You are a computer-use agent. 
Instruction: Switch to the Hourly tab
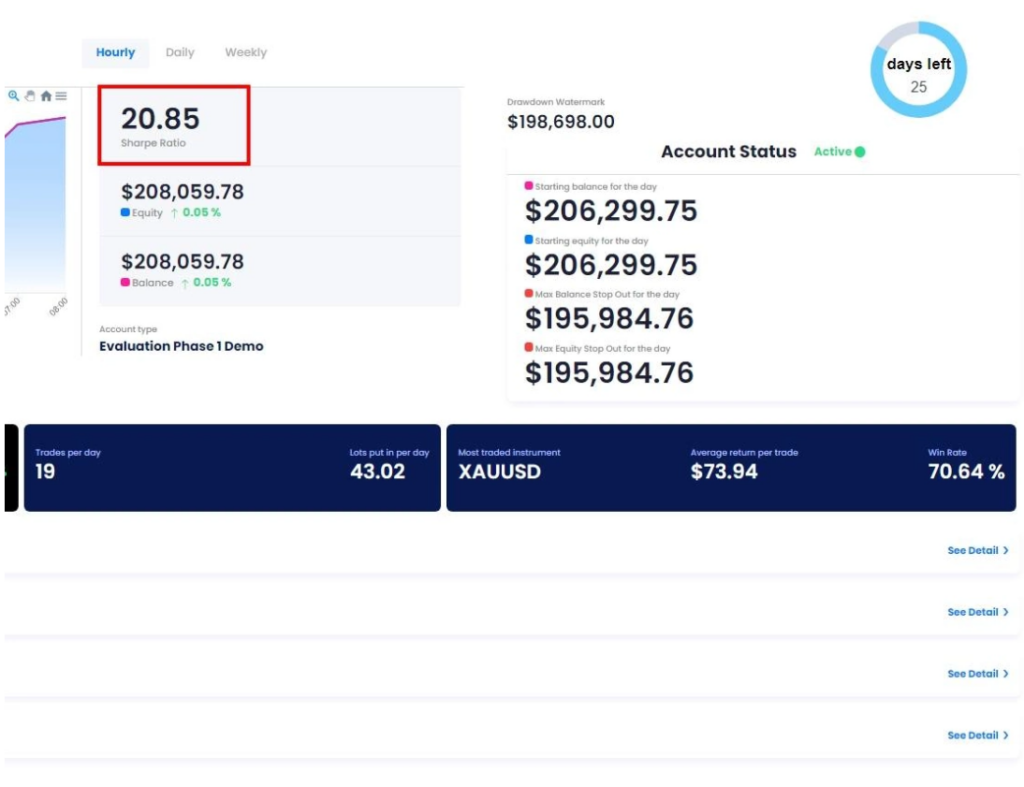click(x=115, y=52)
